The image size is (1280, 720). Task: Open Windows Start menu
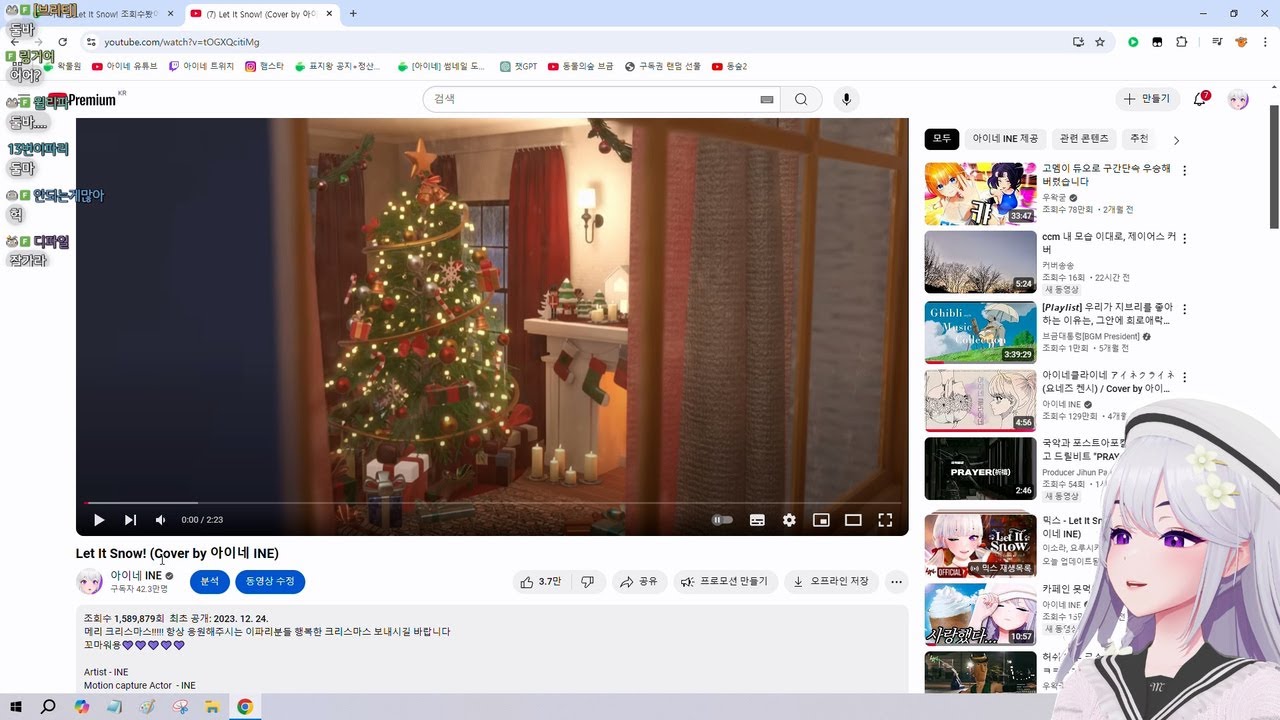(x=16, y=707)
